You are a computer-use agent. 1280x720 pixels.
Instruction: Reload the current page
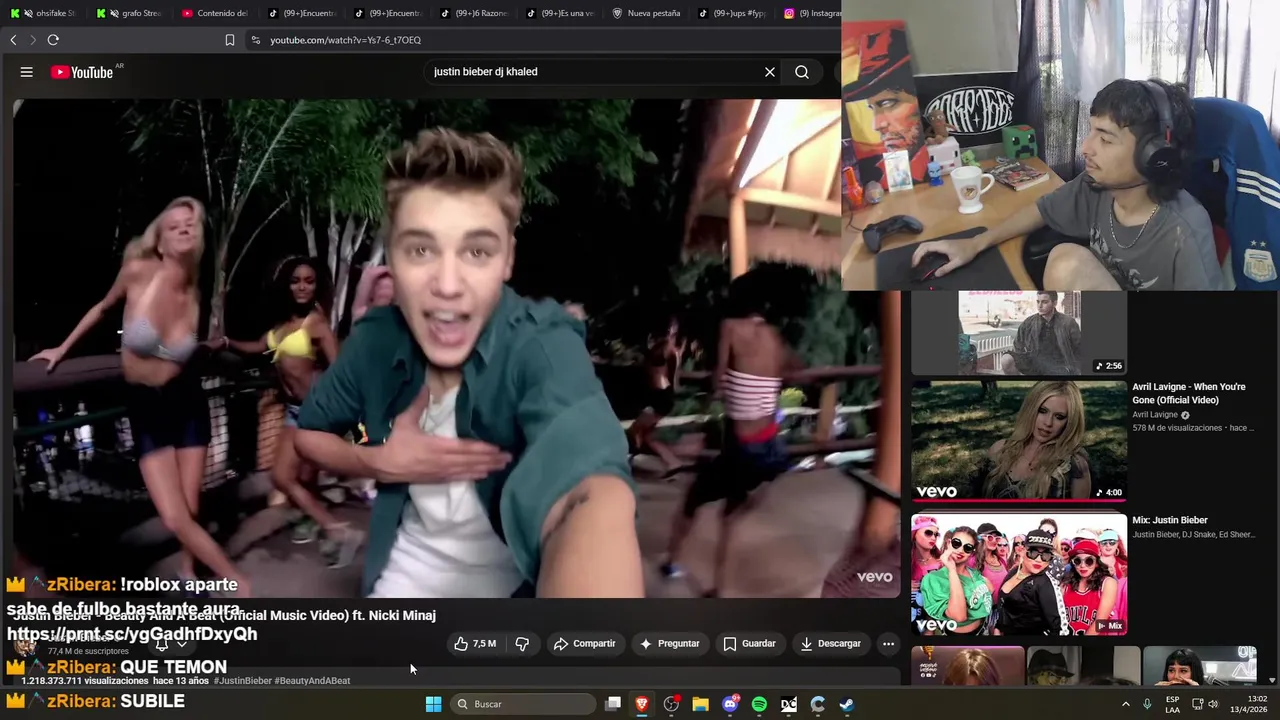tap(53, 40)
